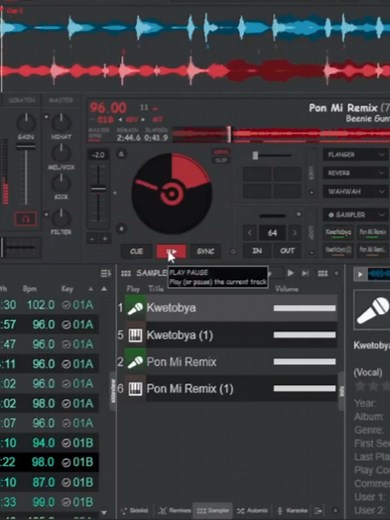The image size is (390, 520).
Task: Click the pitch value -2.0 display
Action: [x=98, y=155]
